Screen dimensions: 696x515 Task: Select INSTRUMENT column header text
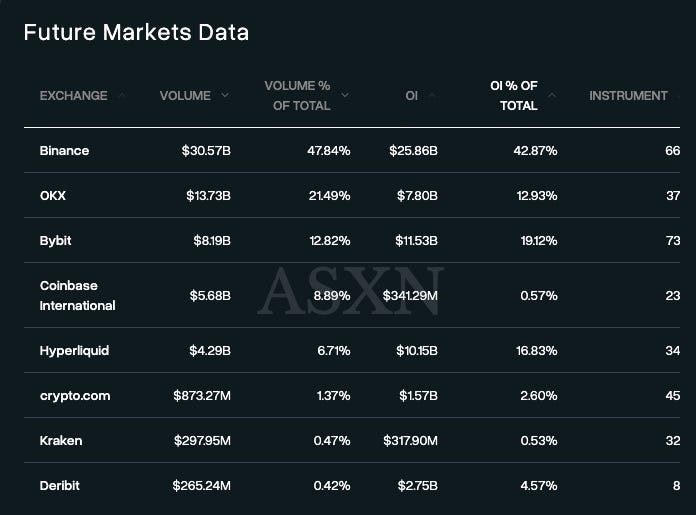[628, 95]
